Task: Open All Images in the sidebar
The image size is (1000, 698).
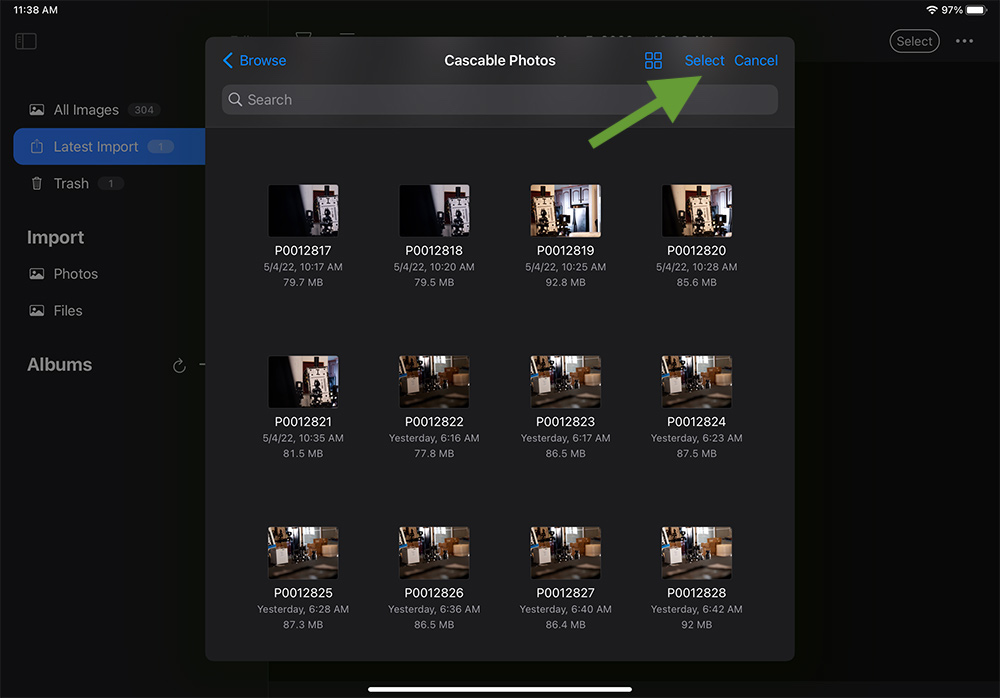Action: tap(86, 110)
